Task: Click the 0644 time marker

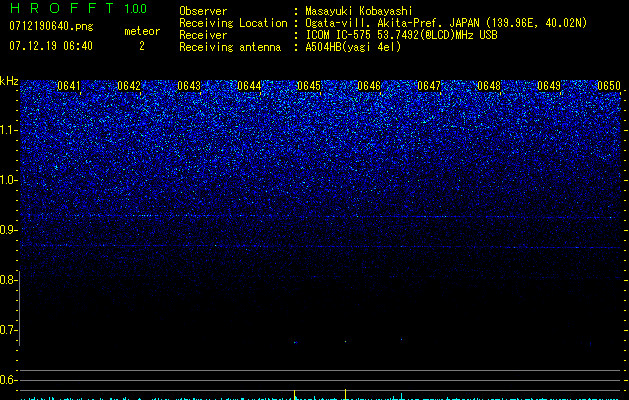Action: [249, 86]
